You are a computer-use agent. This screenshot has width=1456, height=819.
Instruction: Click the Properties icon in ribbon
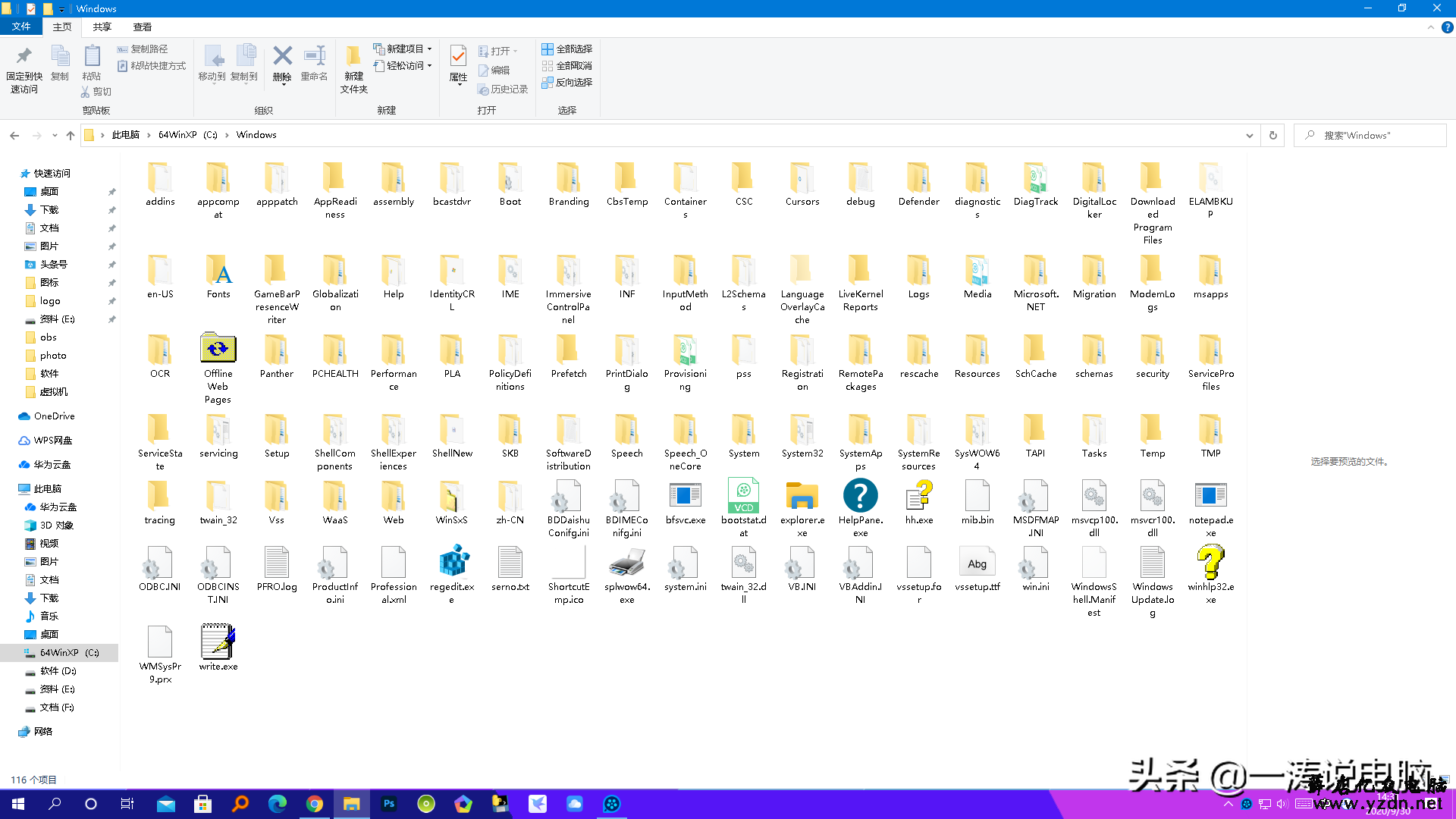pos(458,56)
